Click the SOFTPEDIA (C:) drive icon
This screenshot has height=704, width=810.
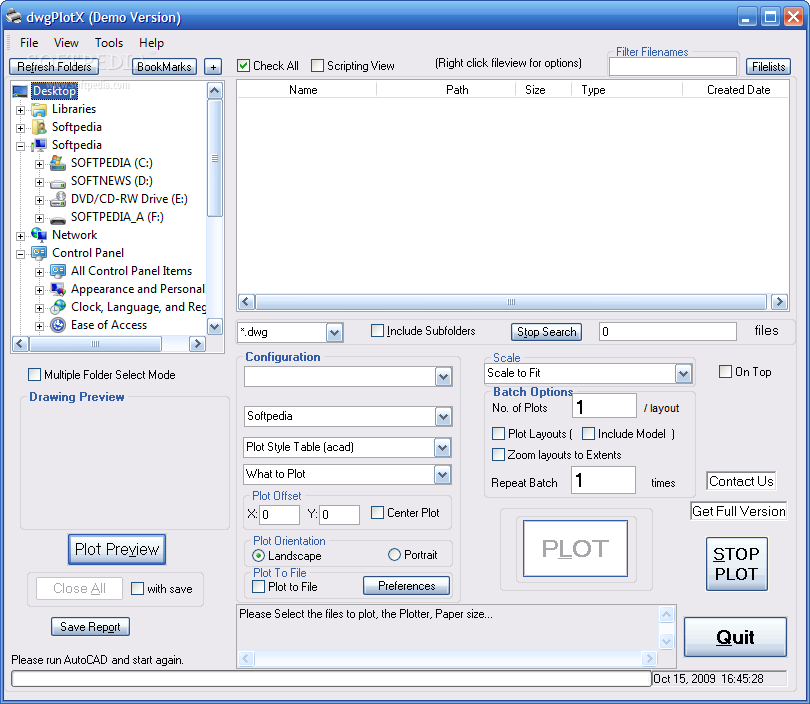coord(58,163)
